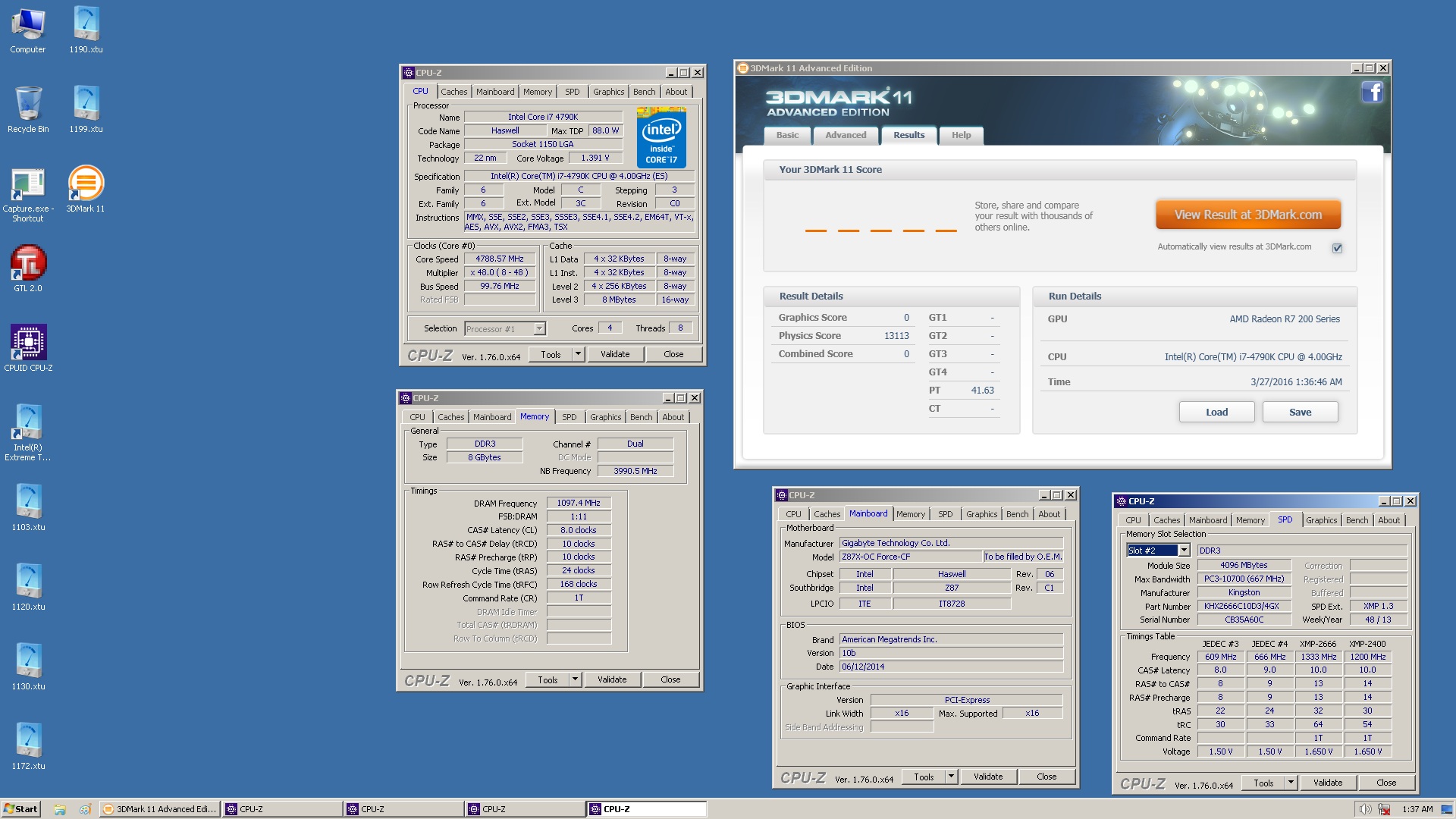Click the CPU-Z Mainboard window title icon
1456x819 pixels.
click(x=782, y=495)
